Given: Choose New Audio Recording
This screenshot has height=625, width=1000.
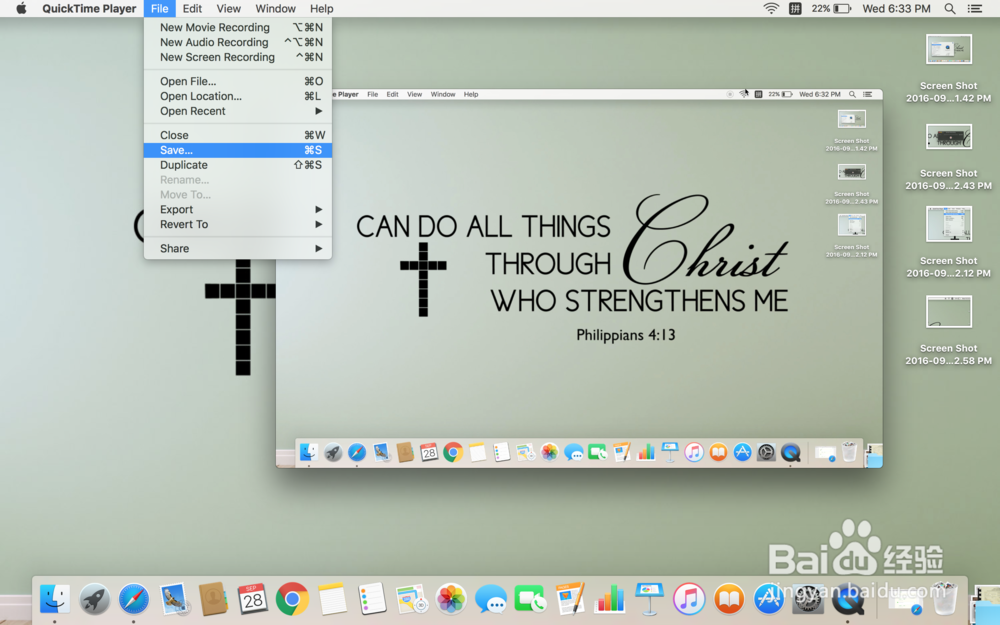Looking at the screenshot, I should coord(238,42).
